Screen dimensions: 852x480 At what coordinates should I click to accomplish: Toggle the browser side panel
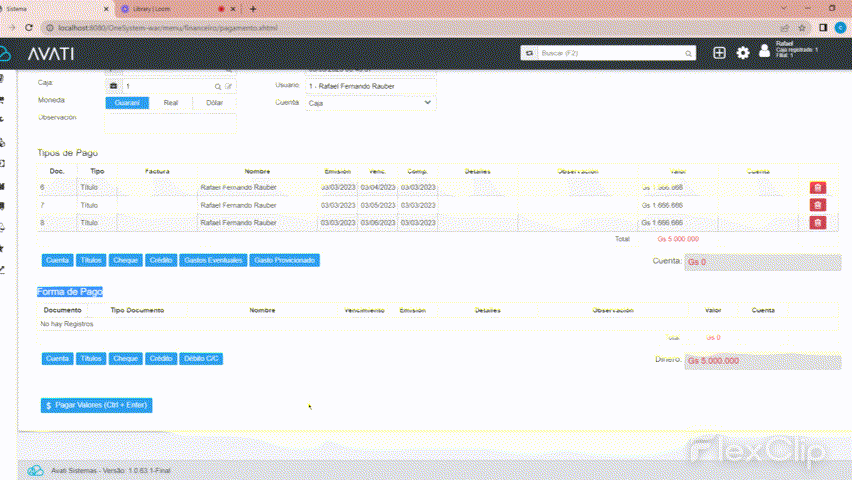pos(823,28)
